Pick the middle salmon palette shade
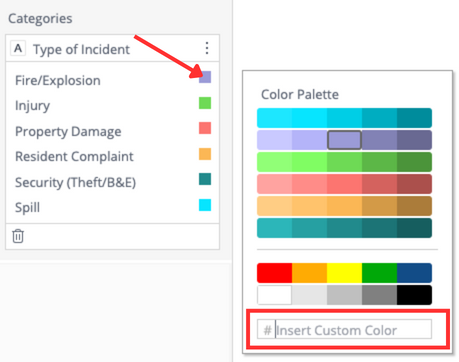The height and width of the screenshot is (362, 459). click(x=344, y=184)
